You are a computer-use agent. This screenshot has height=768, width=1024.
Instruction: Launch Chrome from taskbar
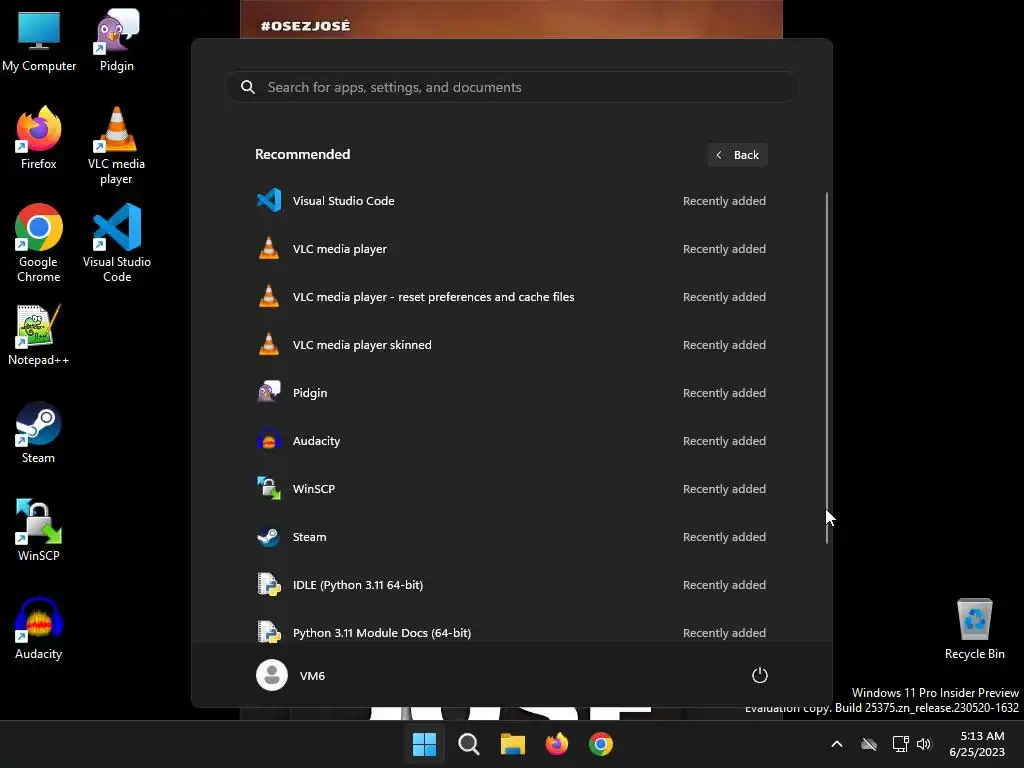601,744
